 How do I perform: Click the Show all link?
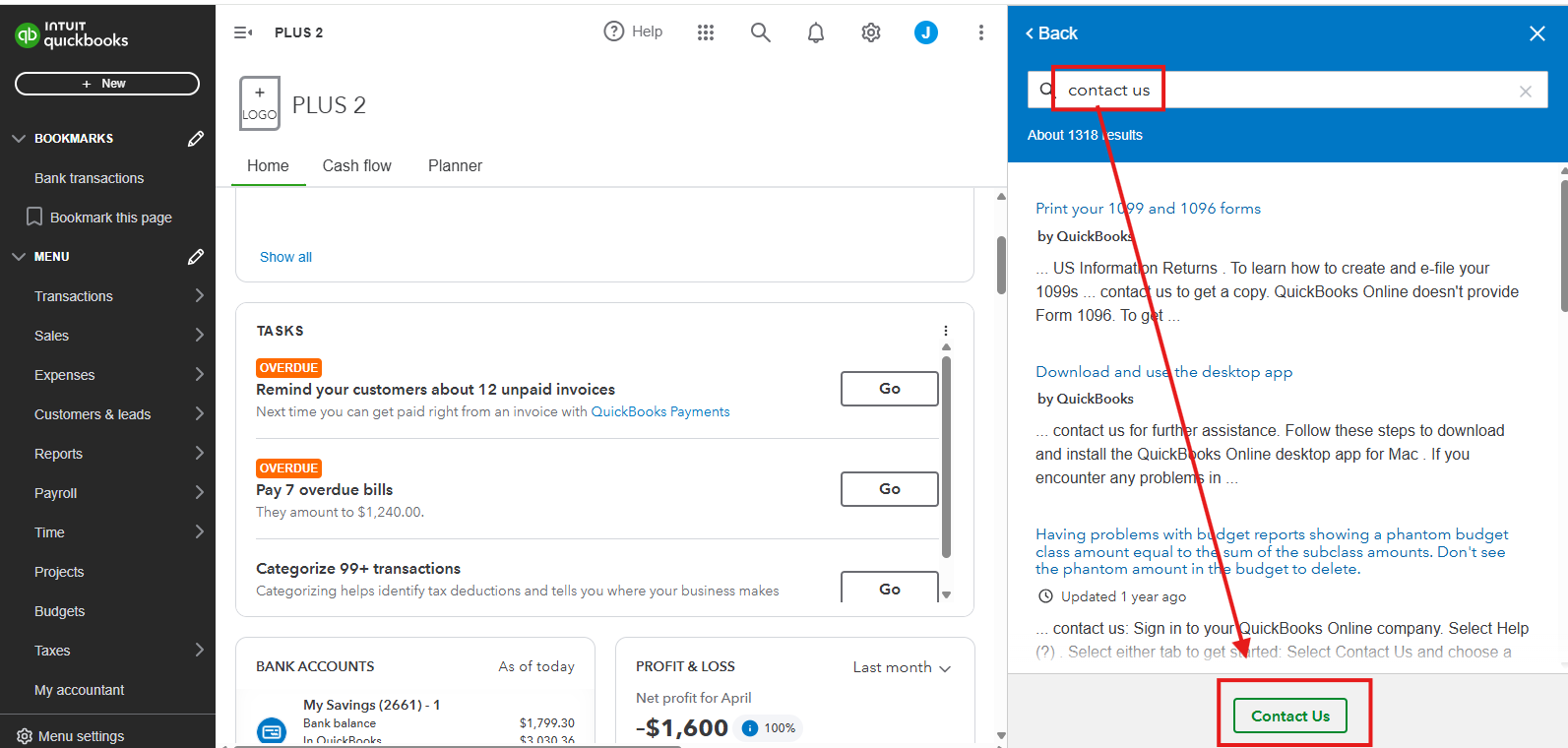point(285,257)
